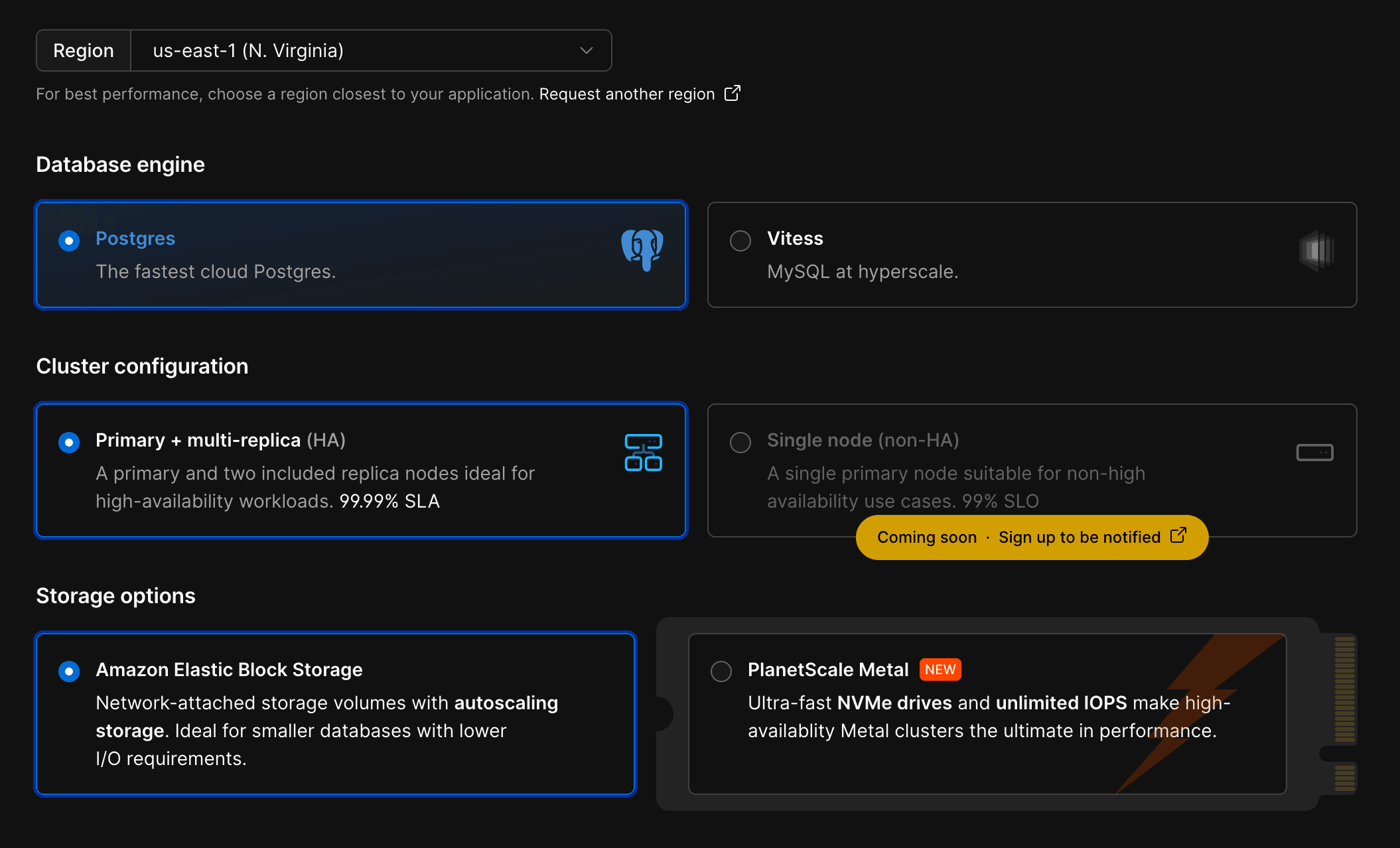Click the external link icon next to Request another region
Screen dimensions: 1400x848
click(x=732, y=94)
